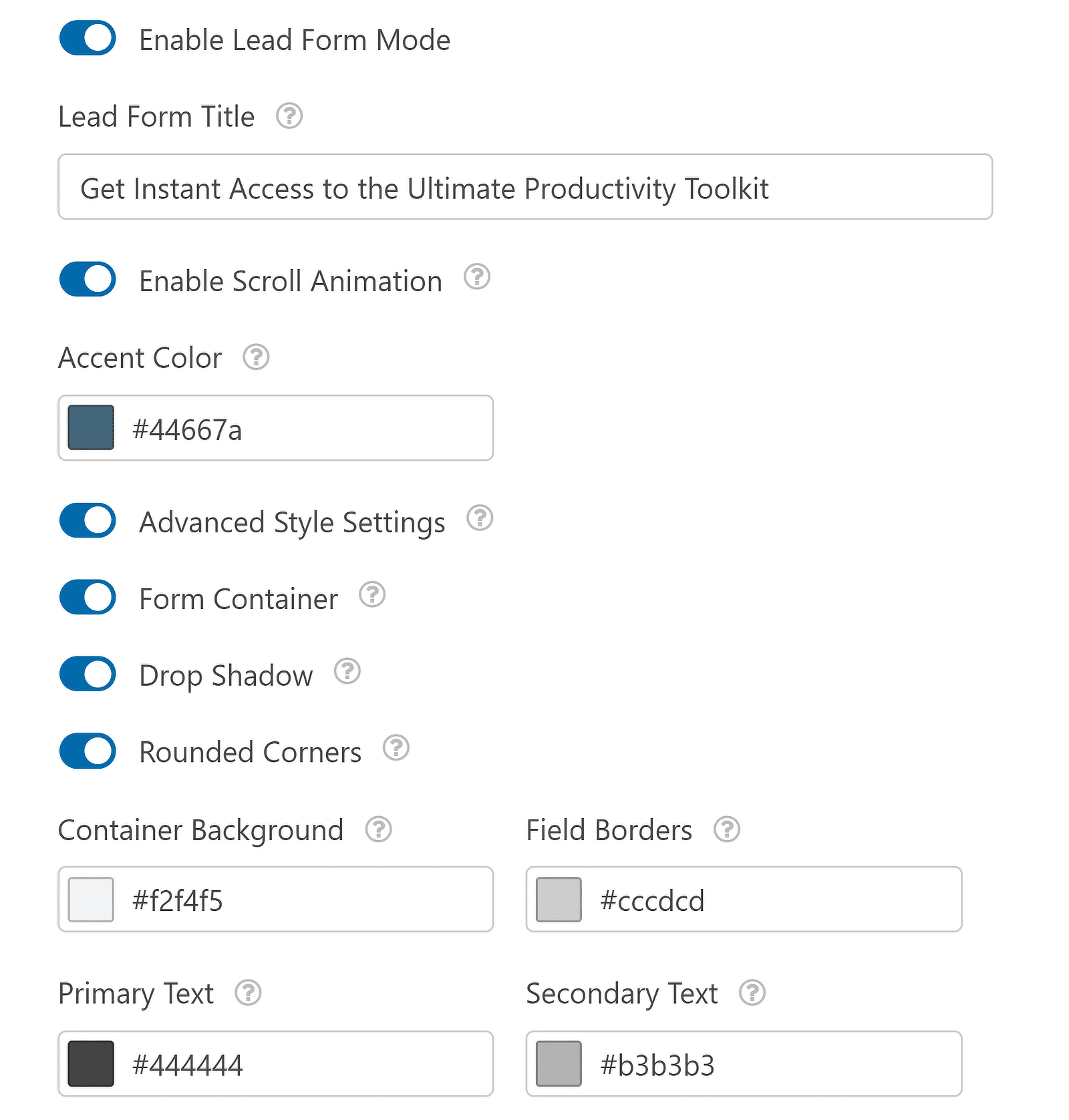Open the Accent Color picker swatch

pos(90,428)
